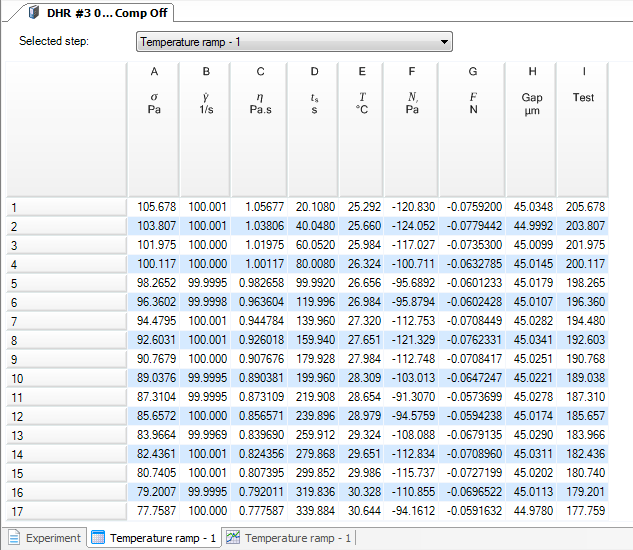The image size is (633, 550).
Task: Select row header 6
Action: (x=67, y=302)
